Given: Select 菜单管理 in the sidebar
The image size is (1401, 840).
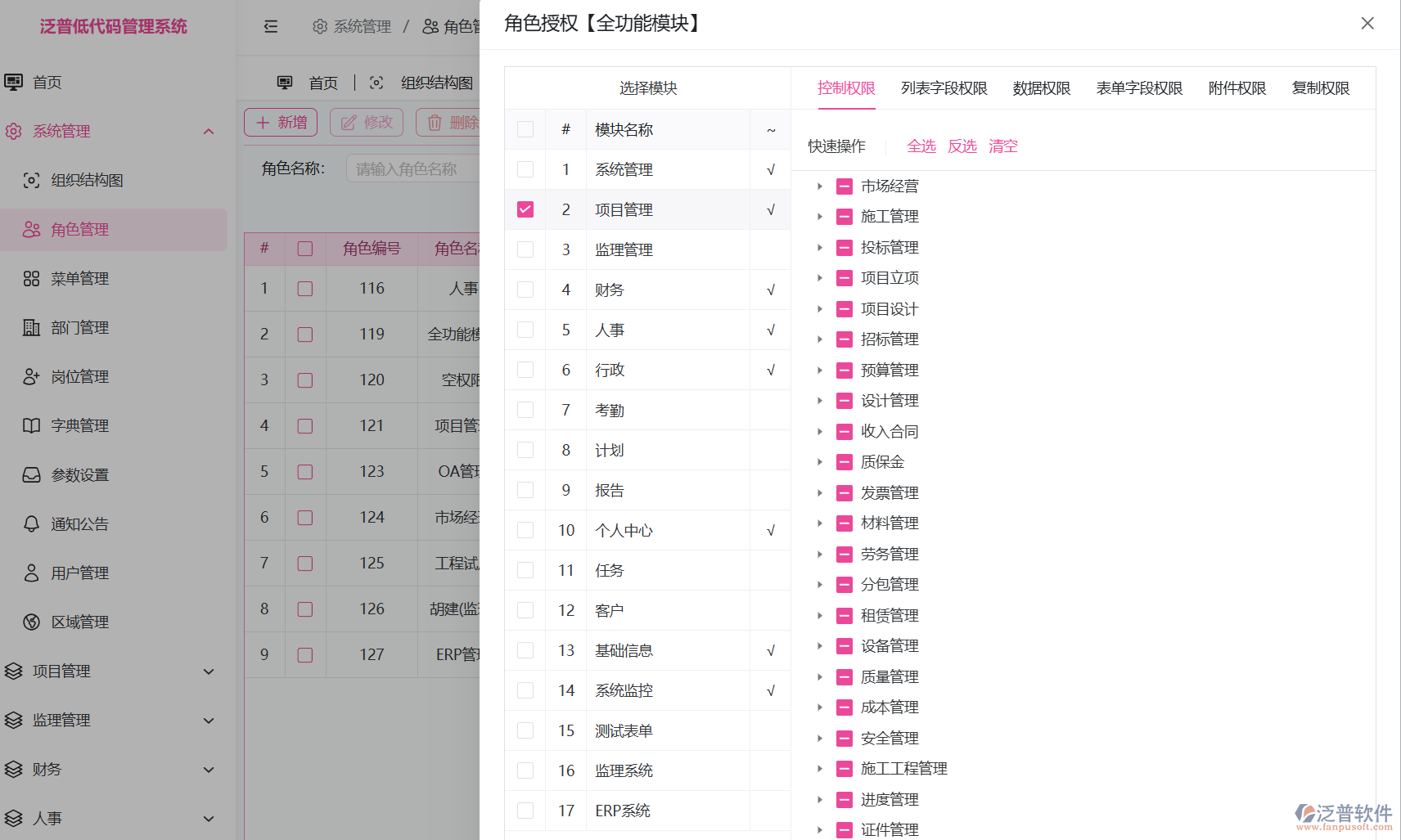Looking at the screenshot, I should 79,278.
